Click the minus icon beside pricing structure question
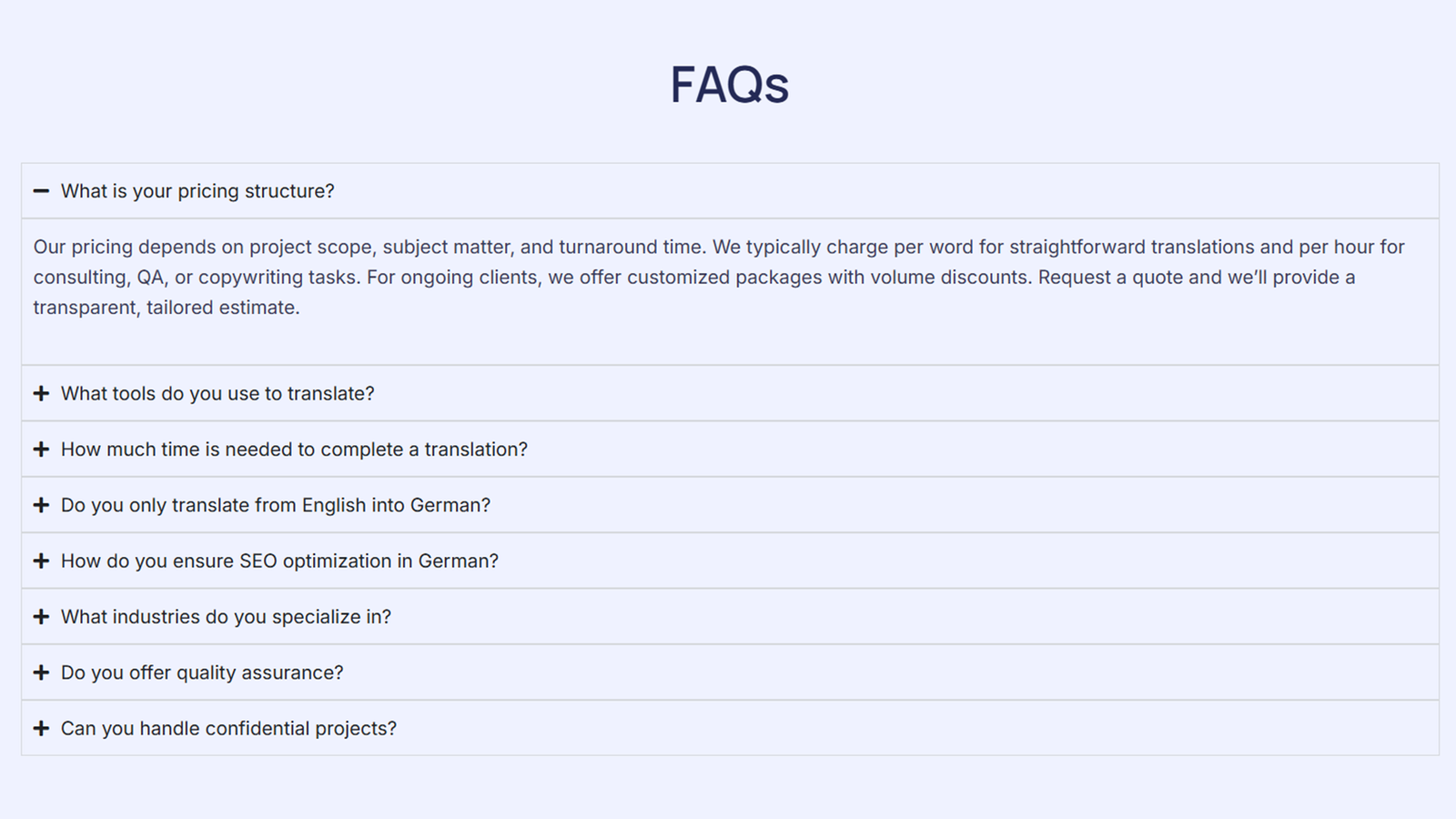This screenshot has height=819, width=1456. pyautogui.click(x=41, y=191)
